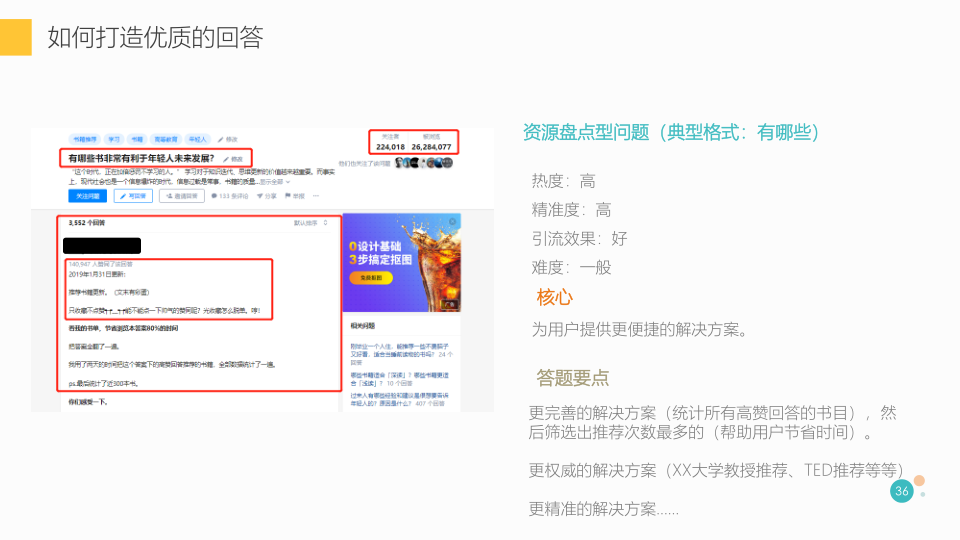Click the 140,947 人赞同了该回答 line
This screenshot has width=960, height=540.
[x=100, y=264]
